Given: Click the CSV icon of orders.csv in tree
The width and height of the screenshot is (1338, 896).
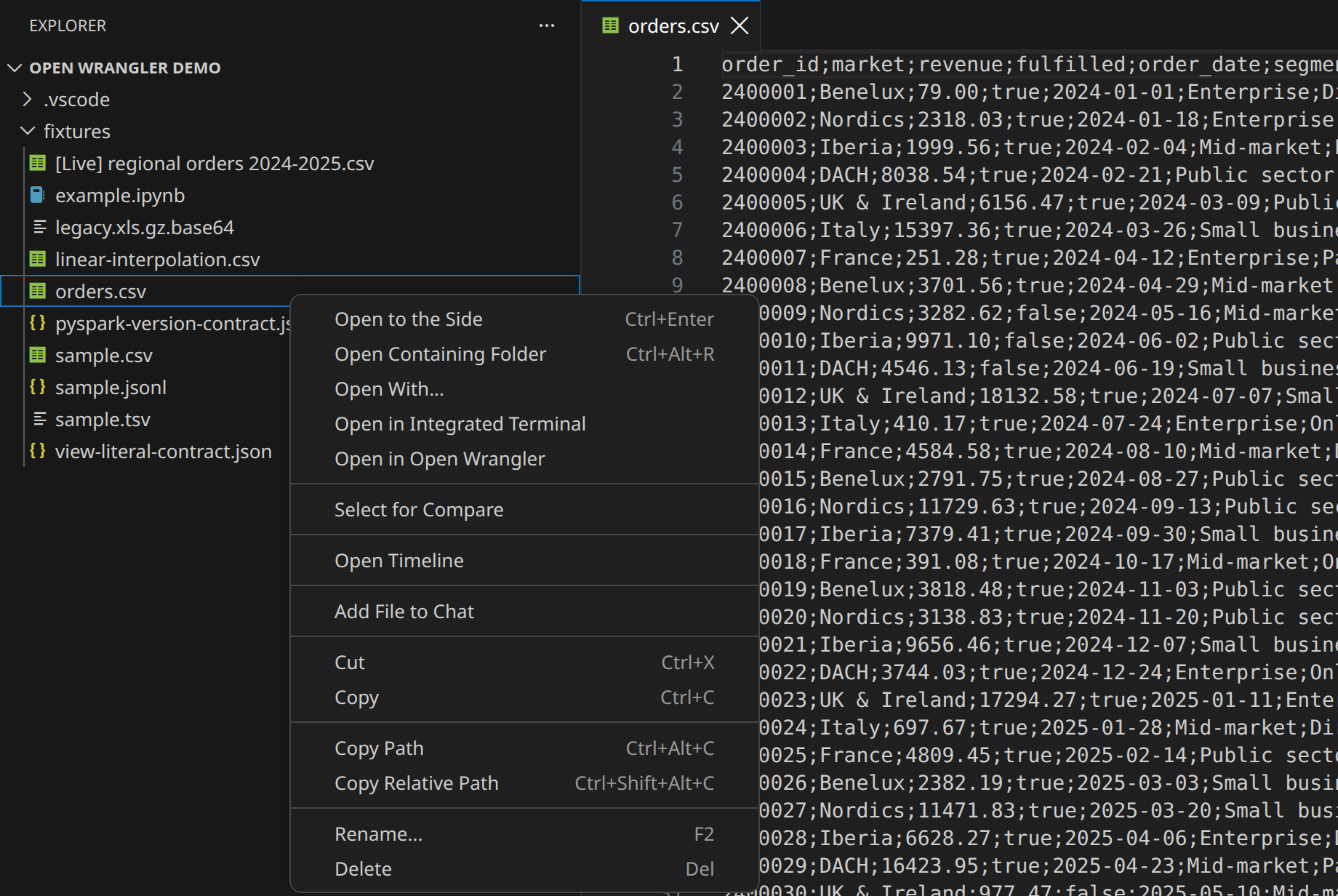Looking at the screenshot, I should (38, 291).
